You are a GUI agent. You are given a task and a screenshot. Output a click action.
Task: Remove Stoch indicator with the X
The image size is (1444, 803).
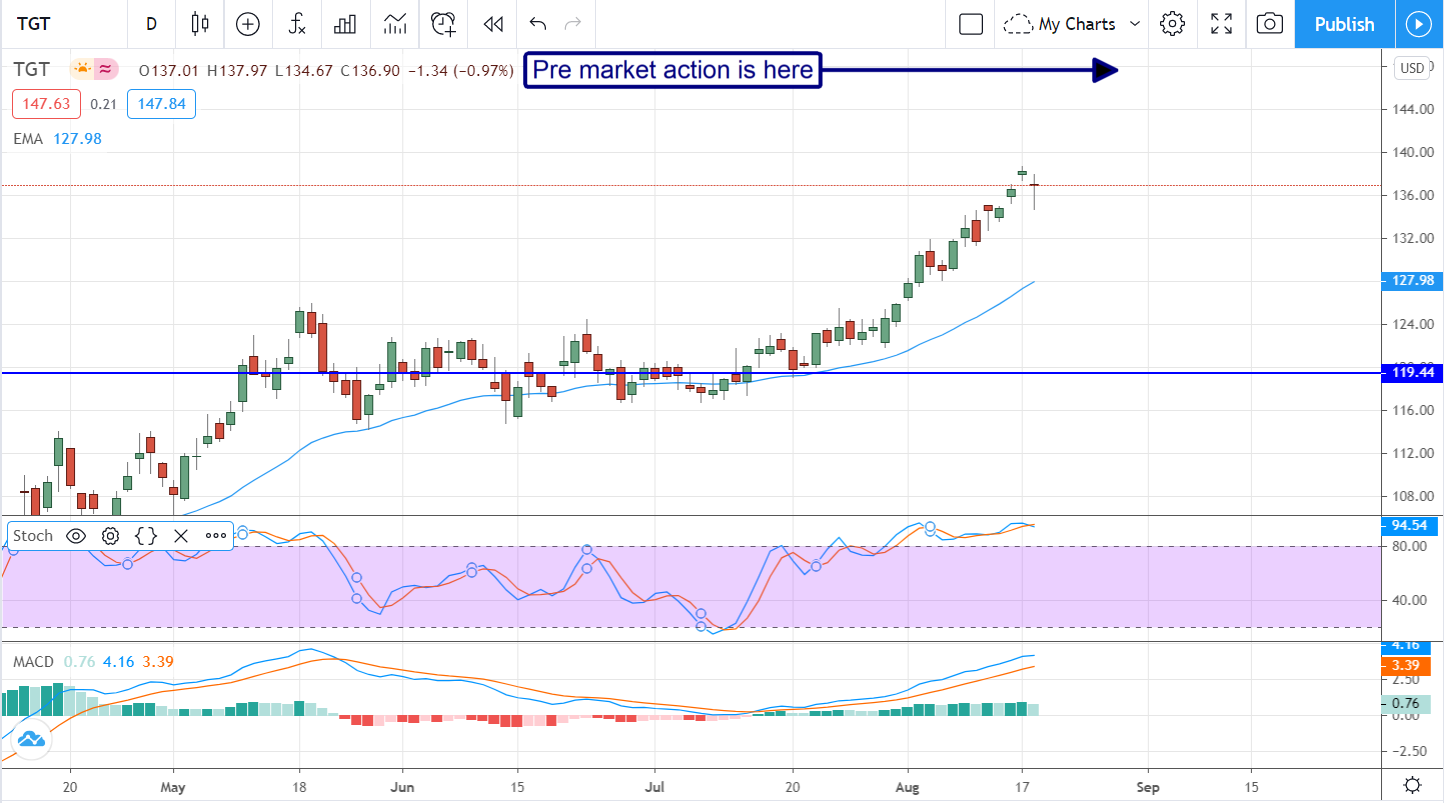(x=181, y=536)
